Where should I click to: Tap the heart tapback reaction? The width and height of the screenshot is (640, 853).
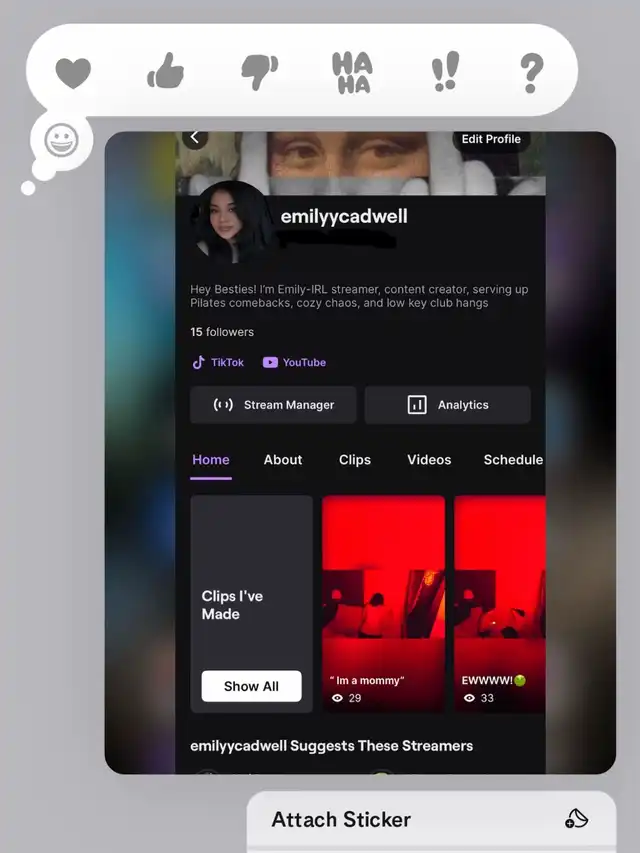pyautogui.click(x=73, y=72)
